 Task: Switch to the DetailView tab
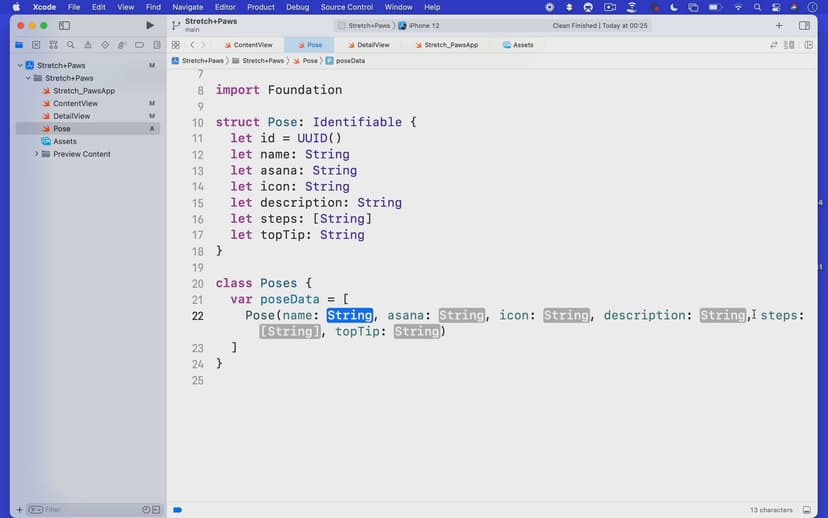pos(372,45)
